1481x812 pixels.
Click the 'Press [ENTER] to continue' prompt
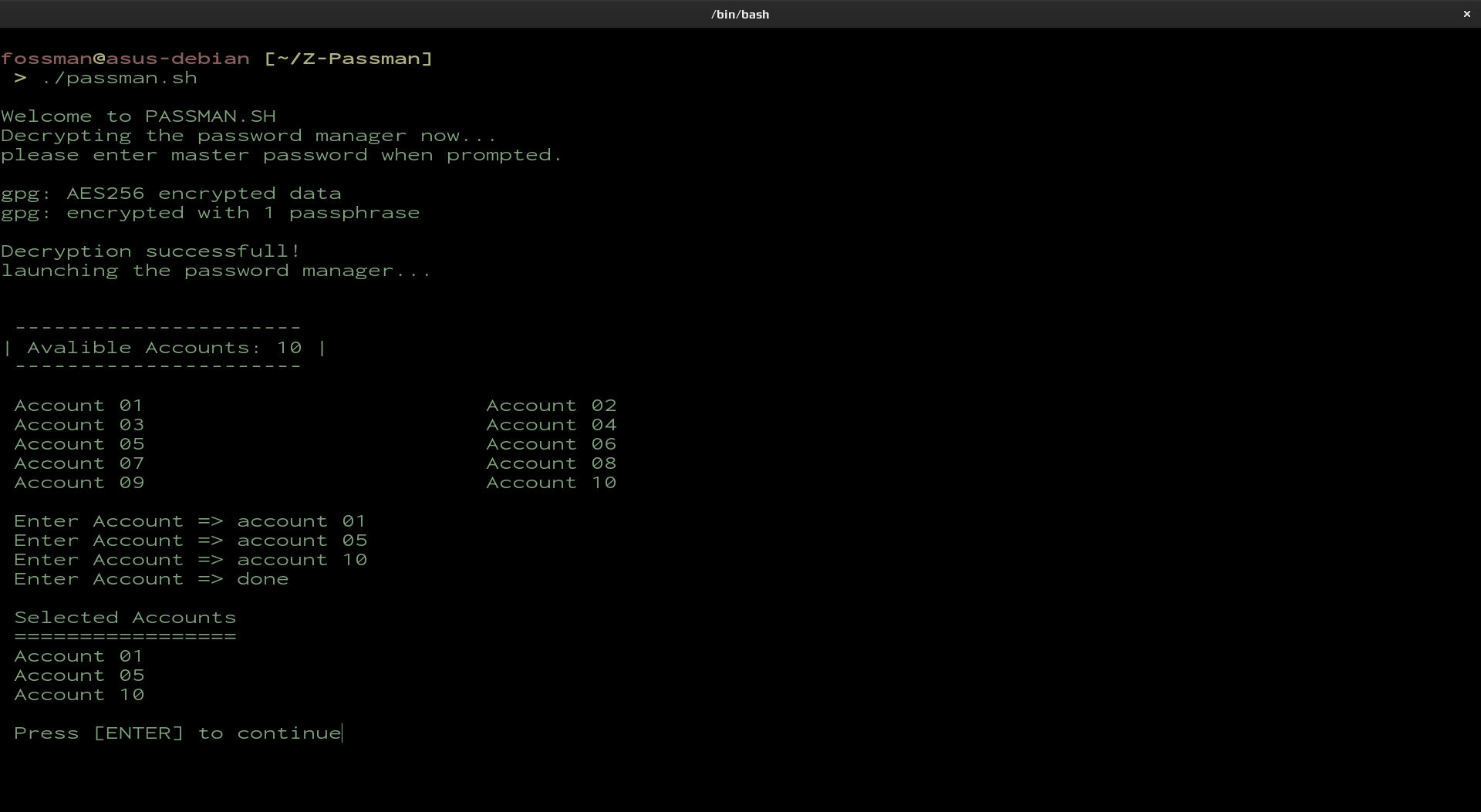[177, 733]
